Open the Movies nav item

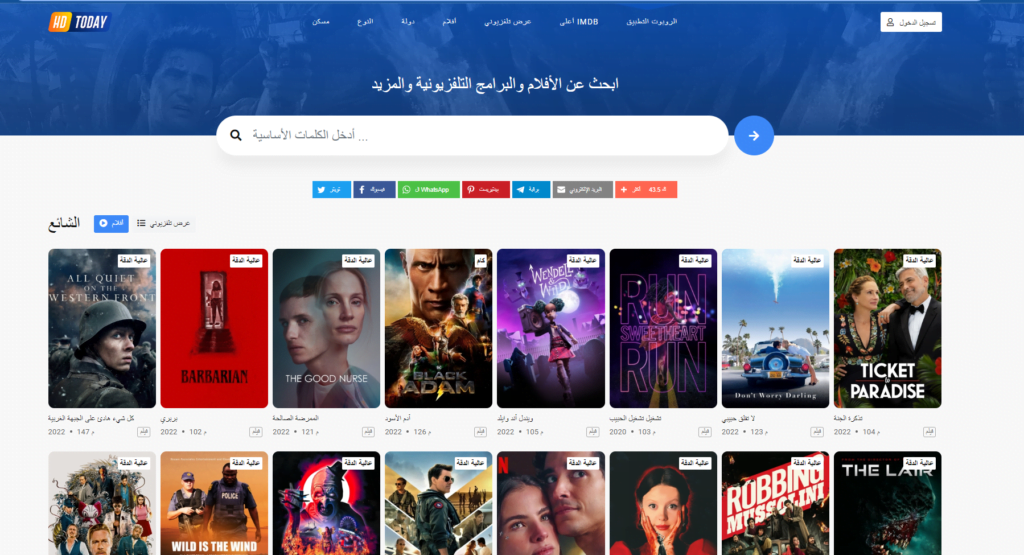tap(449, 22)
